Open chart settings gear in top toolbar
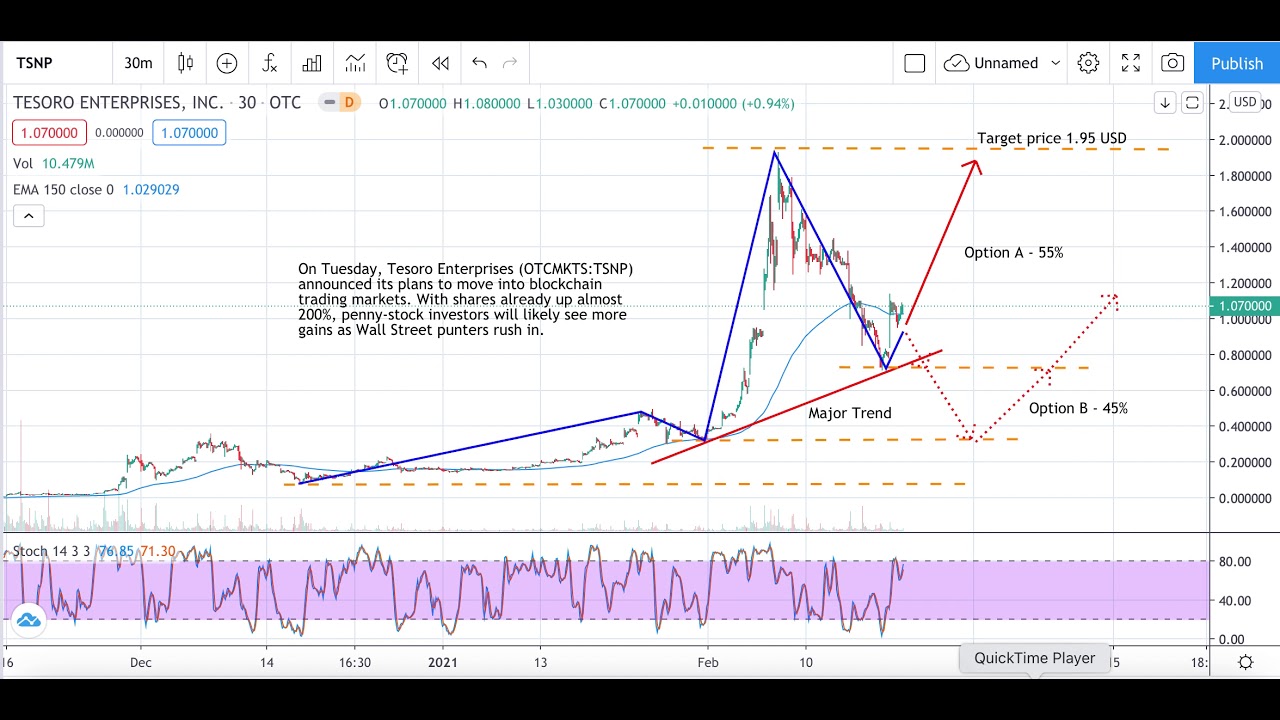1280x720 pixels. [1088, 63]
